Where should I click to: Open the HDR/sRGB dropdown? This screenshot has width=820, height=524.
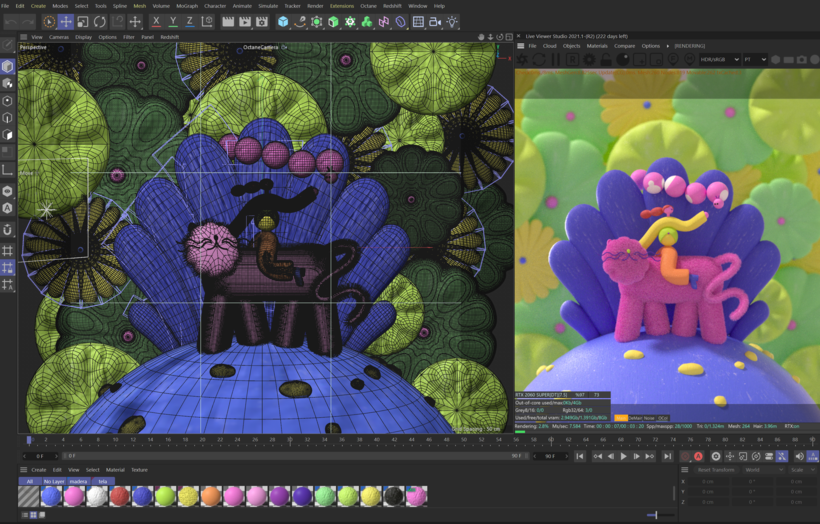click(x=720, y=60)
